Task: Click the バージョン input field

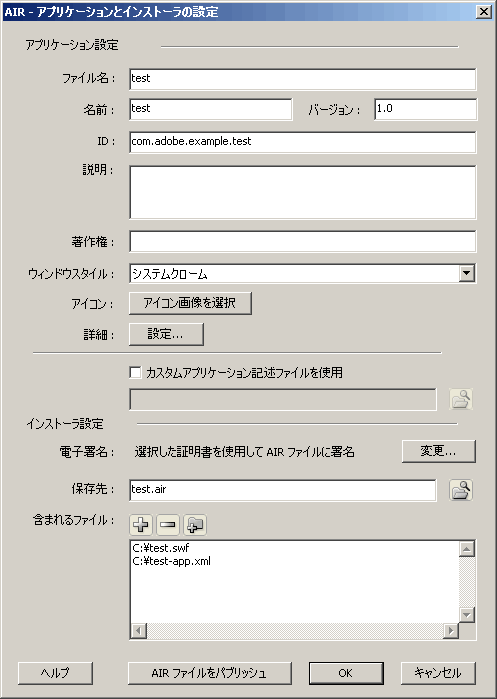Action: (x=426, y=109)
